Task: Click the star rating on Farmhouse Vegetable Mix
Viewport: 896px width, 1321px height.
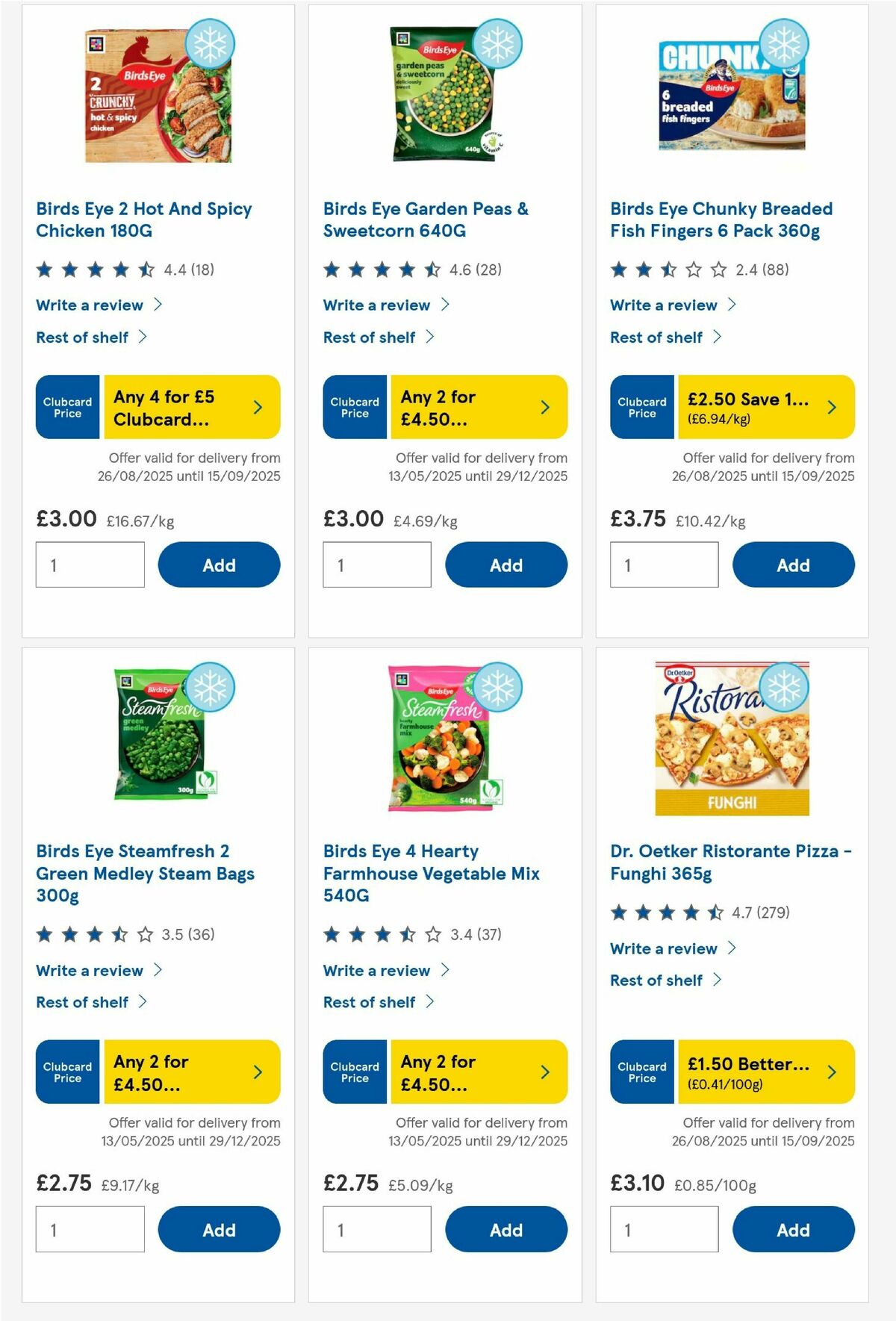Action: click(379, 933)
